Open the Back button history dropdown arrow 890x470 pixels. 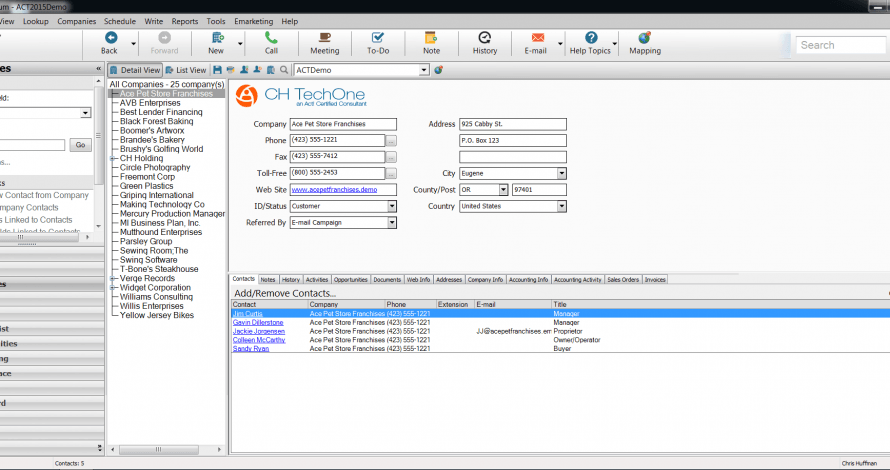click(x=134, y=44)
